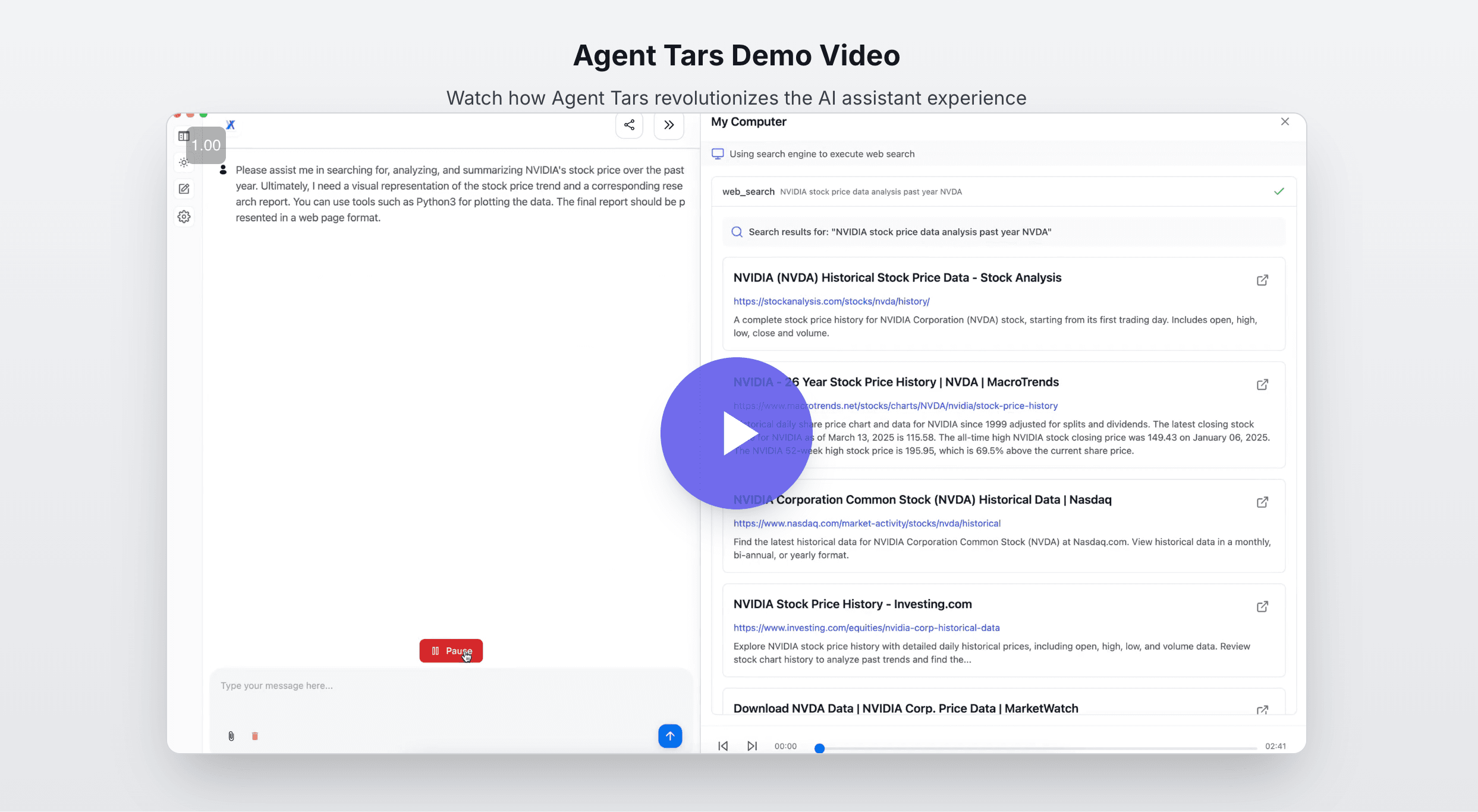Open external link icon for MacroTrends result
The width and height of the screenshot is (1478, 812).
tap(1262, 385)
